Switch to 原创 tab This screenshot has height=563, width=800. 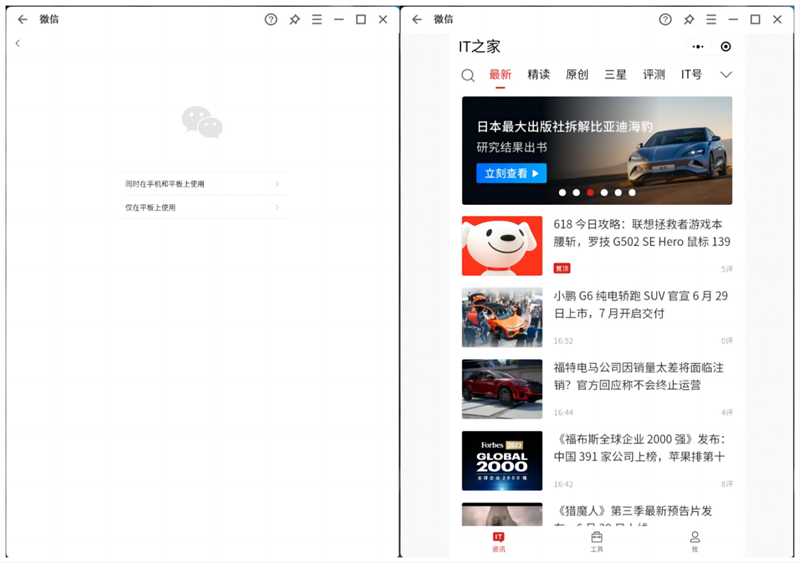tap(577, 75)
